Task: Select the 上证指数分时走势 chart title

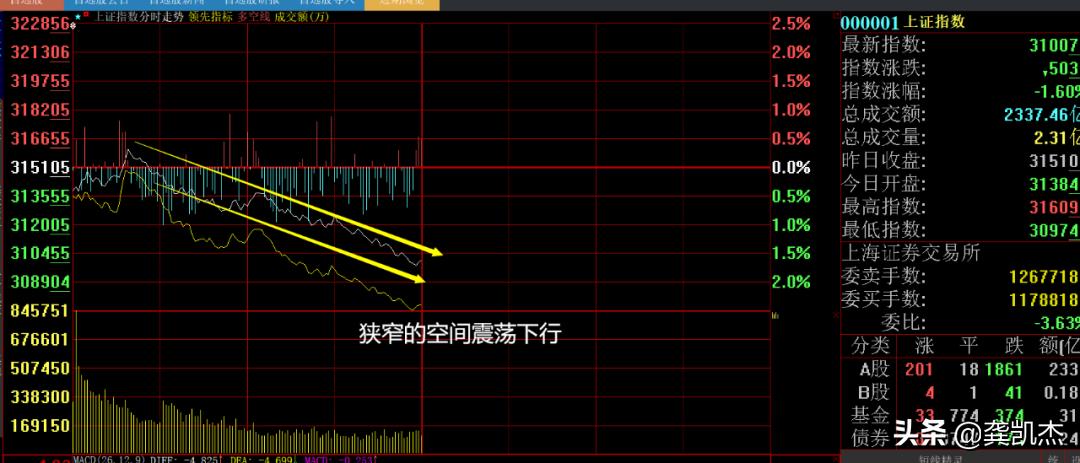Action: [x=138, y=17]
